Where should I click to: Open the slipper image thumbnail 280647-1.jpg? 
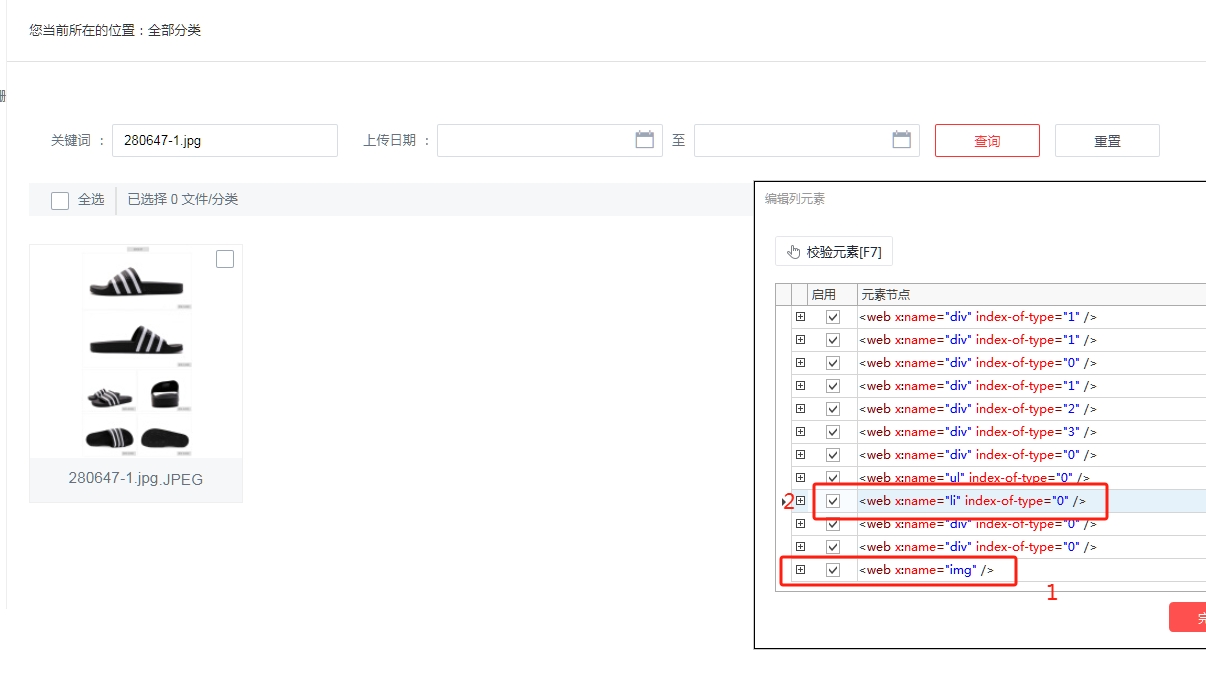[x=136, y=351]
